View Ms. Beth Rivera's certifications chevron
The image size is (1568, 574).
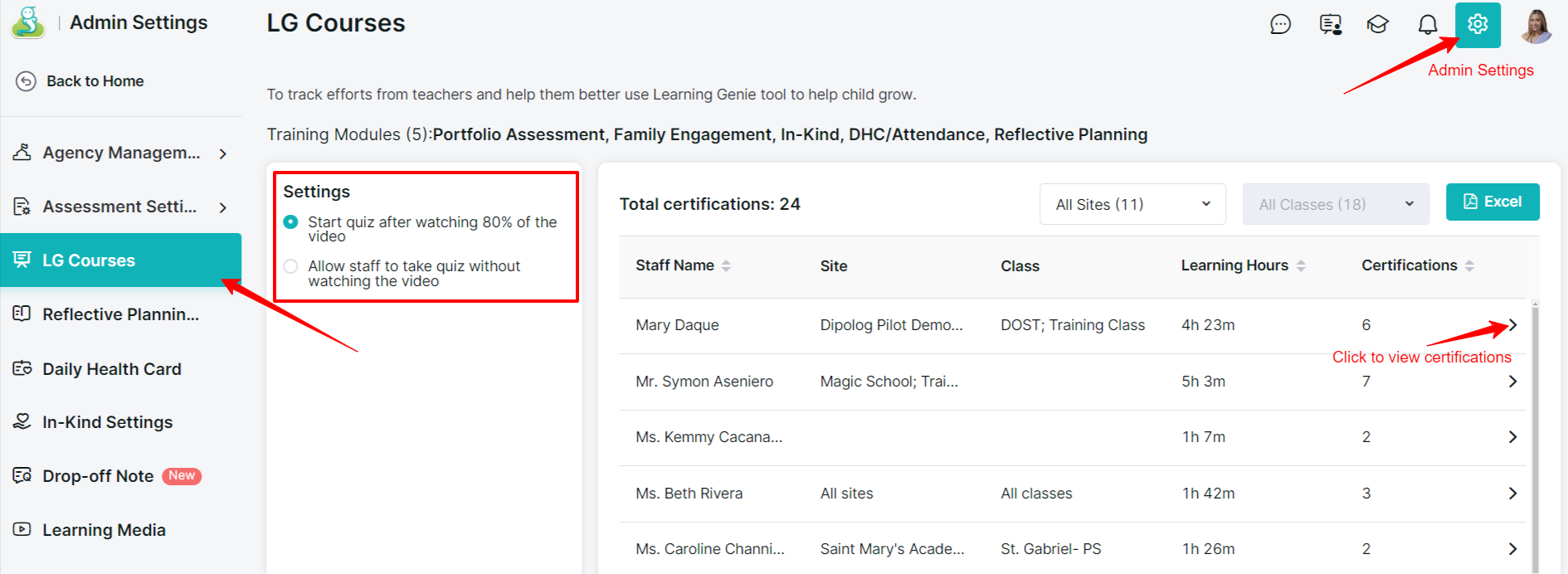point(1512,494)
